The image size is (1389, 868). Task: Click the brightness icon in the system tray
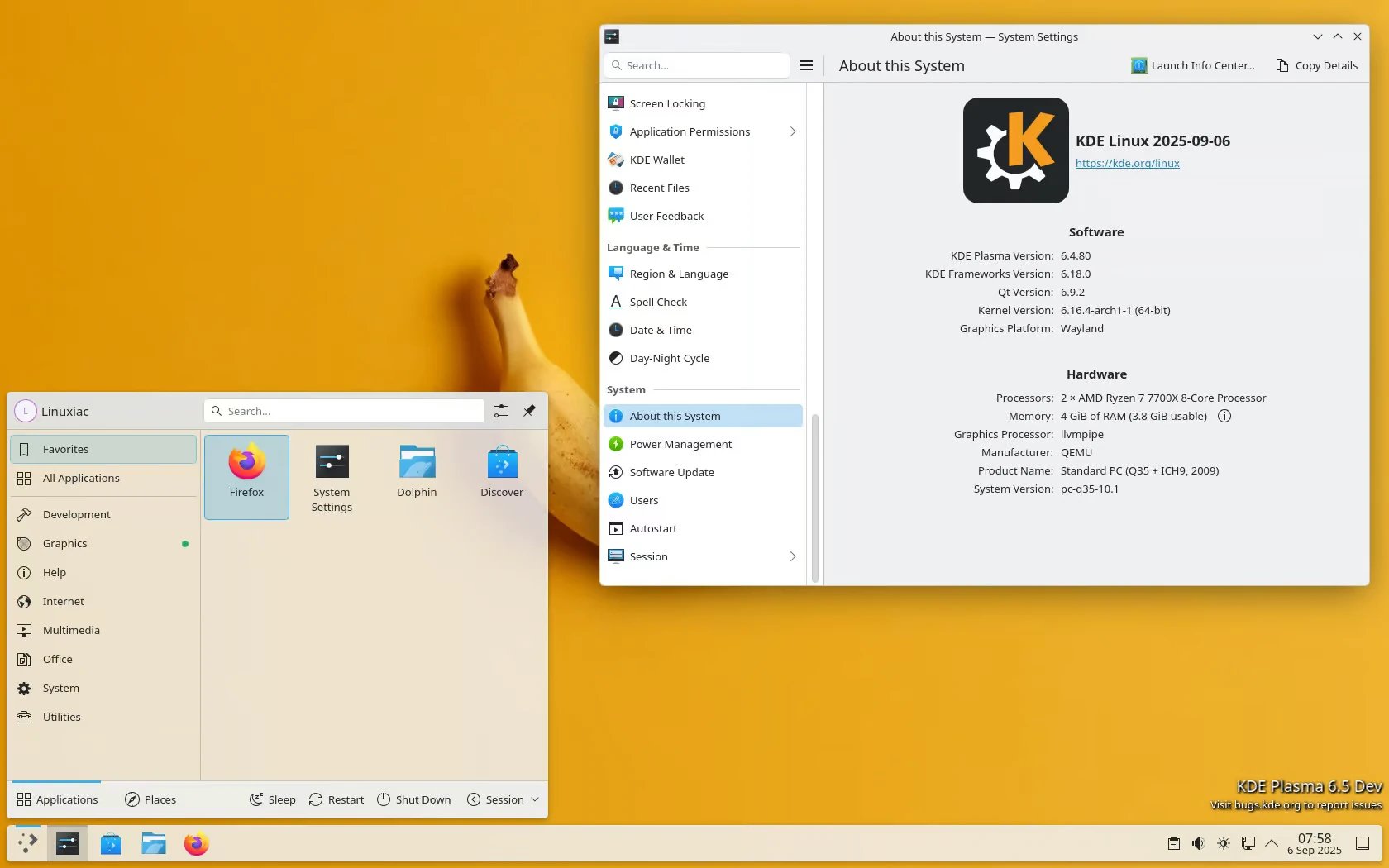pos(1223,843)
